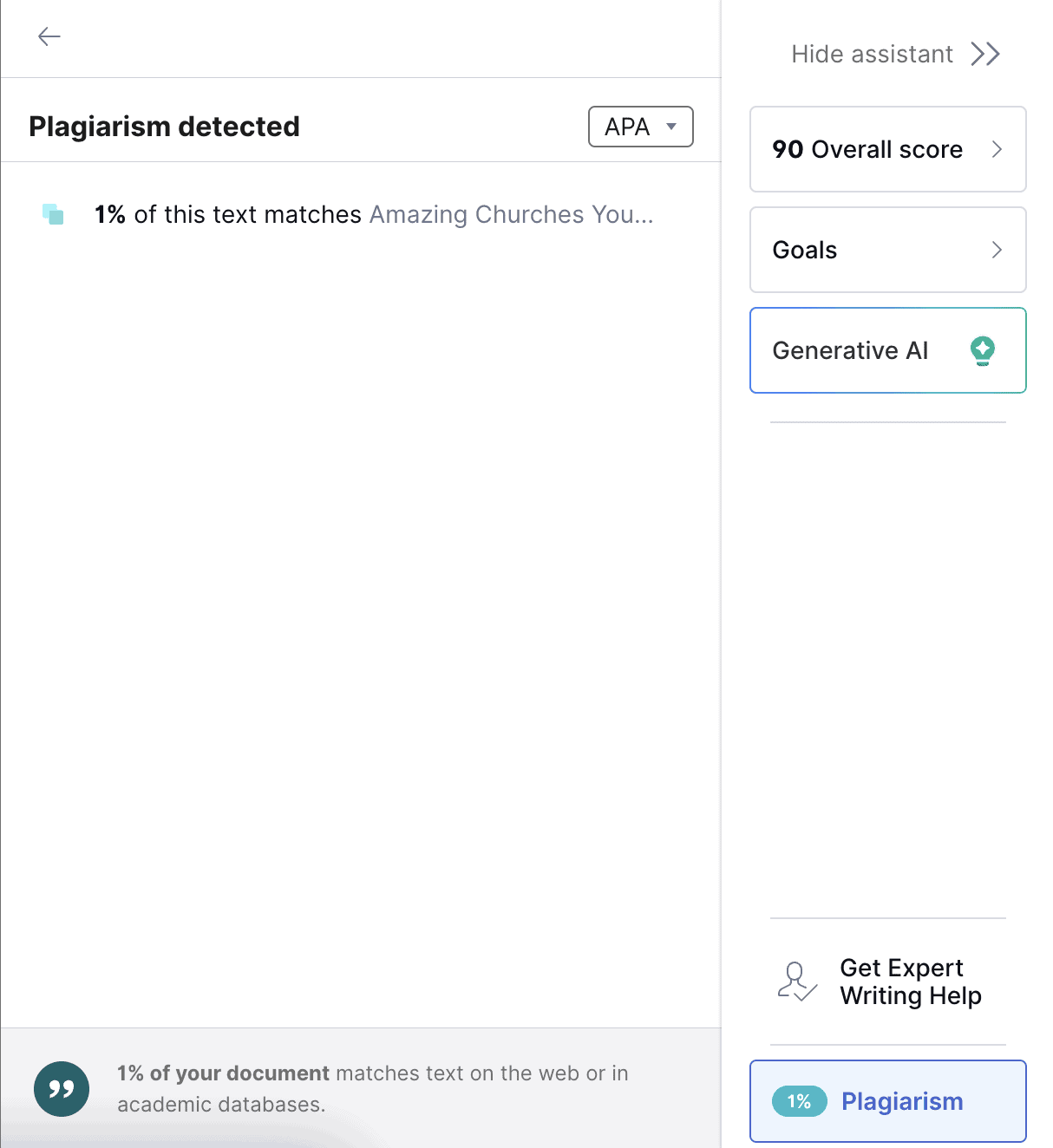Click the expert writing help person icon
This screenshot has height=1148, width=1053.
point(796,982)
